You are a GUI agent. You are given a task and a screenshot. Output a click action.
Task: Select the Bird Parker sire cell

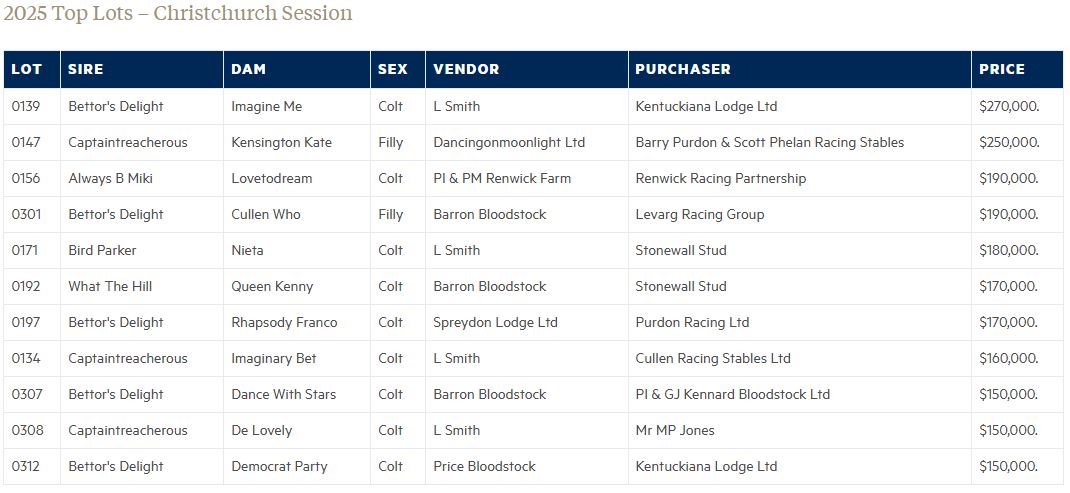[102, 251]
